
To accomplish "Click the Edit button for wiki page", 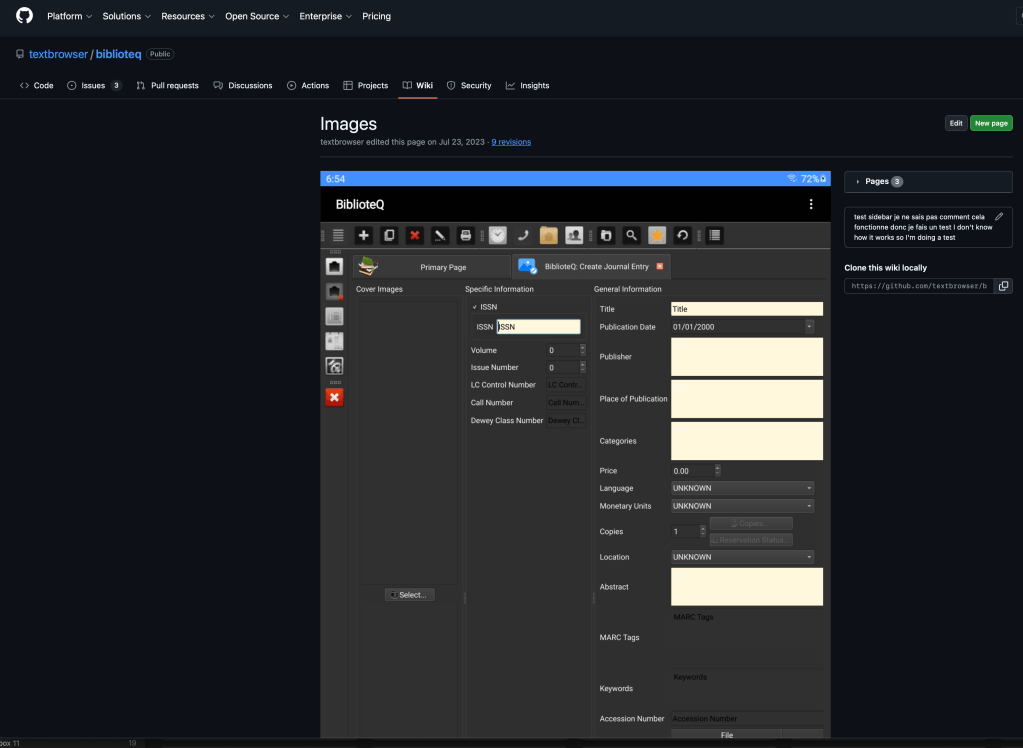I will [956, 123].
